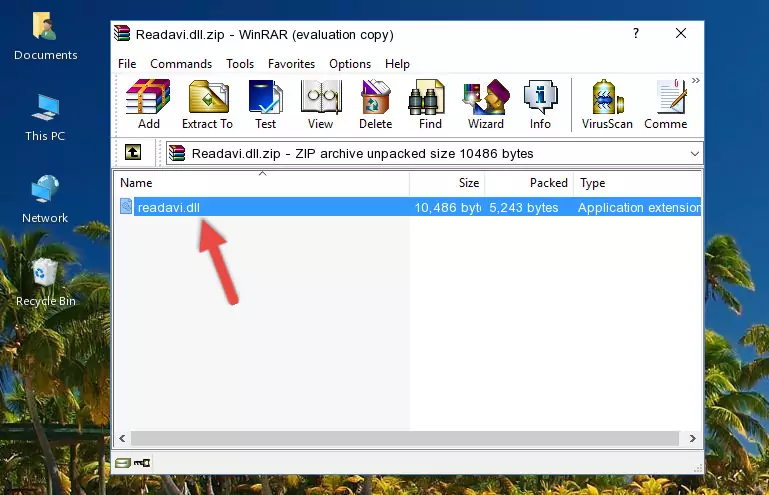Click the horizontal scrollbar right arrow
The image size is (769, 495).
692,438
